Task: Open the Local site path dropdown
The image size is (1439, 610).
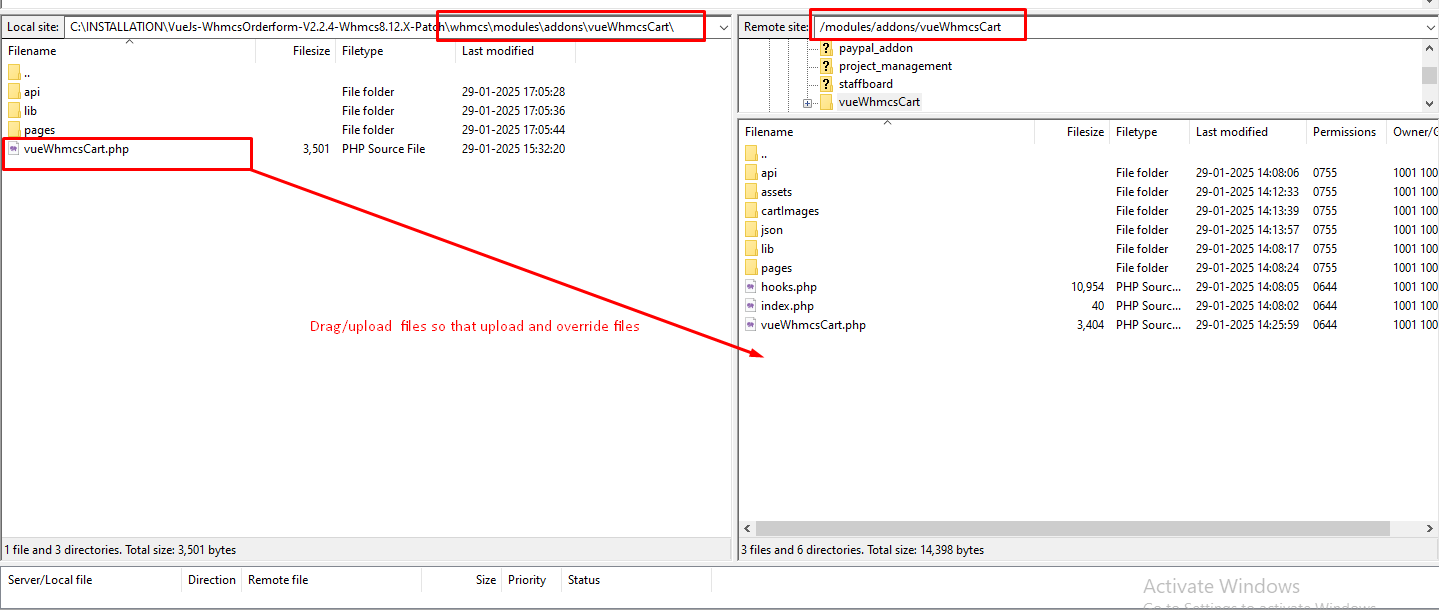Action: 724,27
